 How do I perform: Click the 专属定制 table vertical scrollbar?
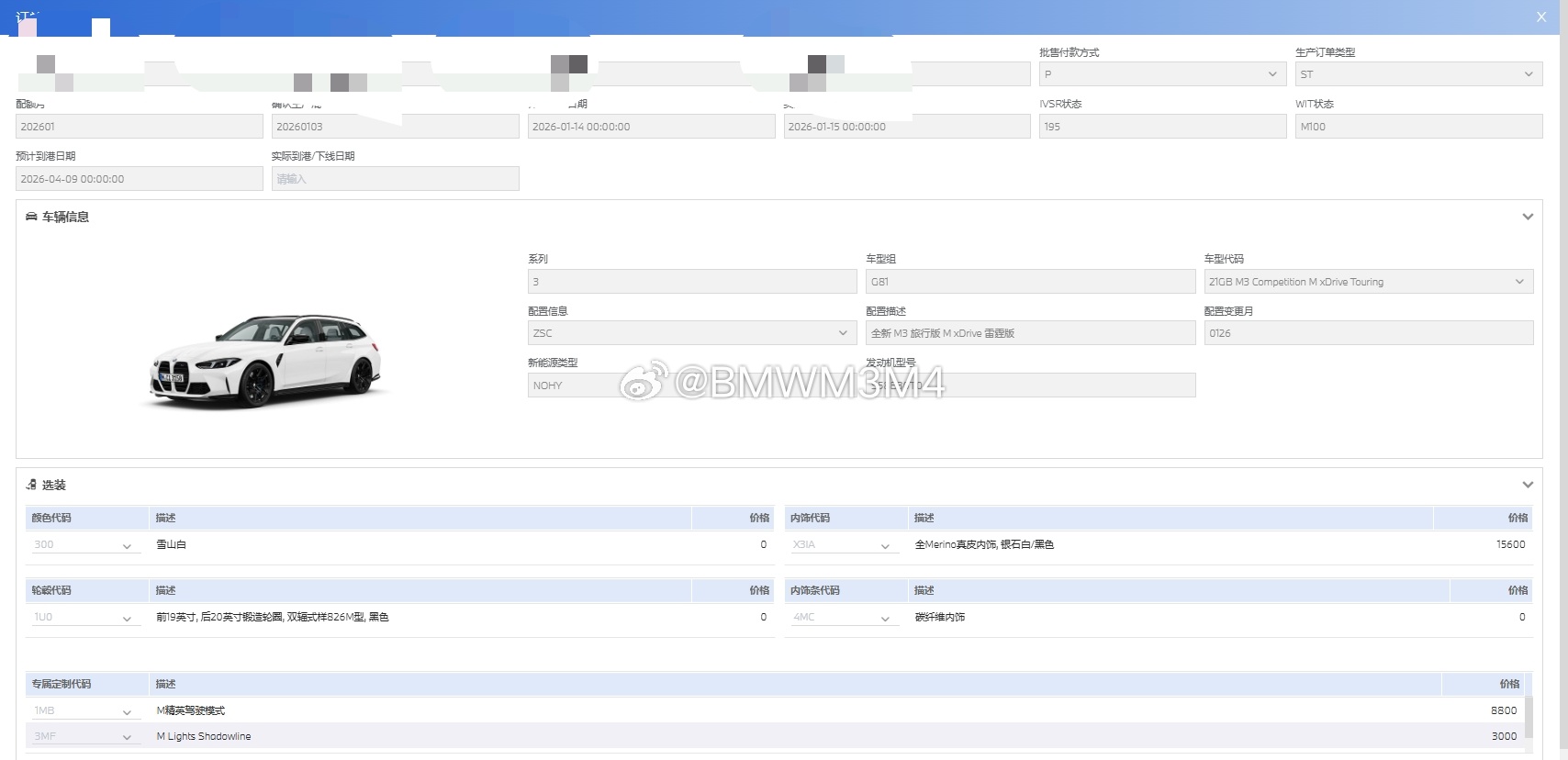point(1529,718)
